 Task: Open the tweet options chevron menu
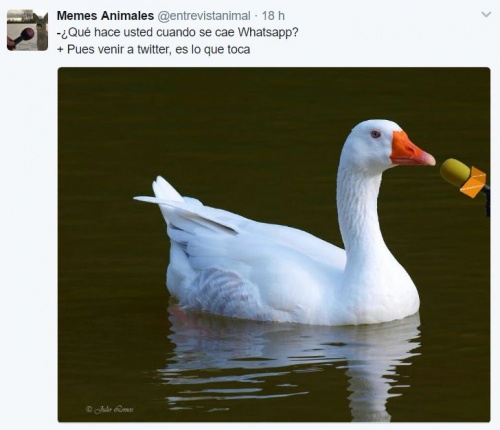coord(486,15)
